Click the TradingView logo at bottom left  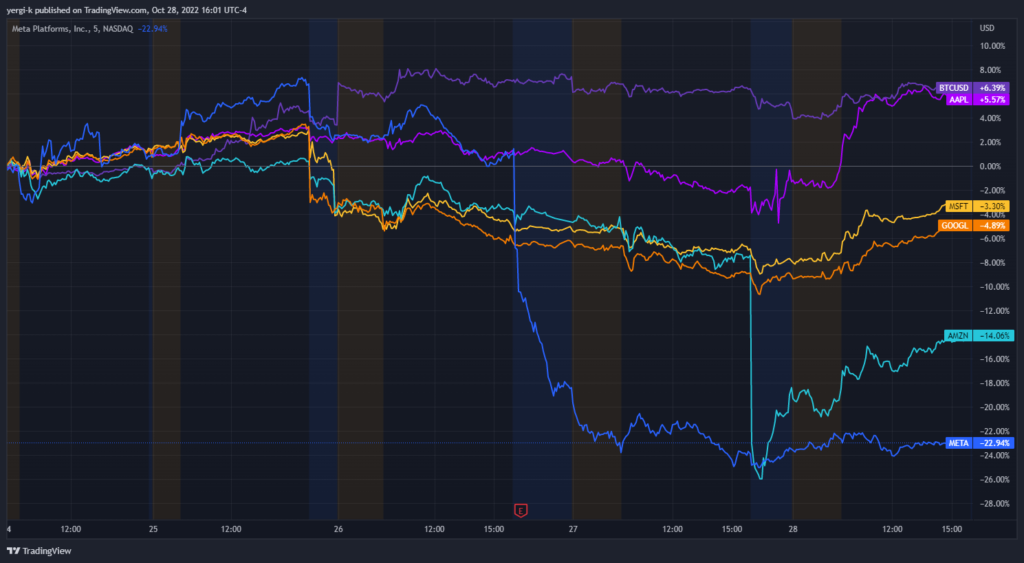coord(39,551)
